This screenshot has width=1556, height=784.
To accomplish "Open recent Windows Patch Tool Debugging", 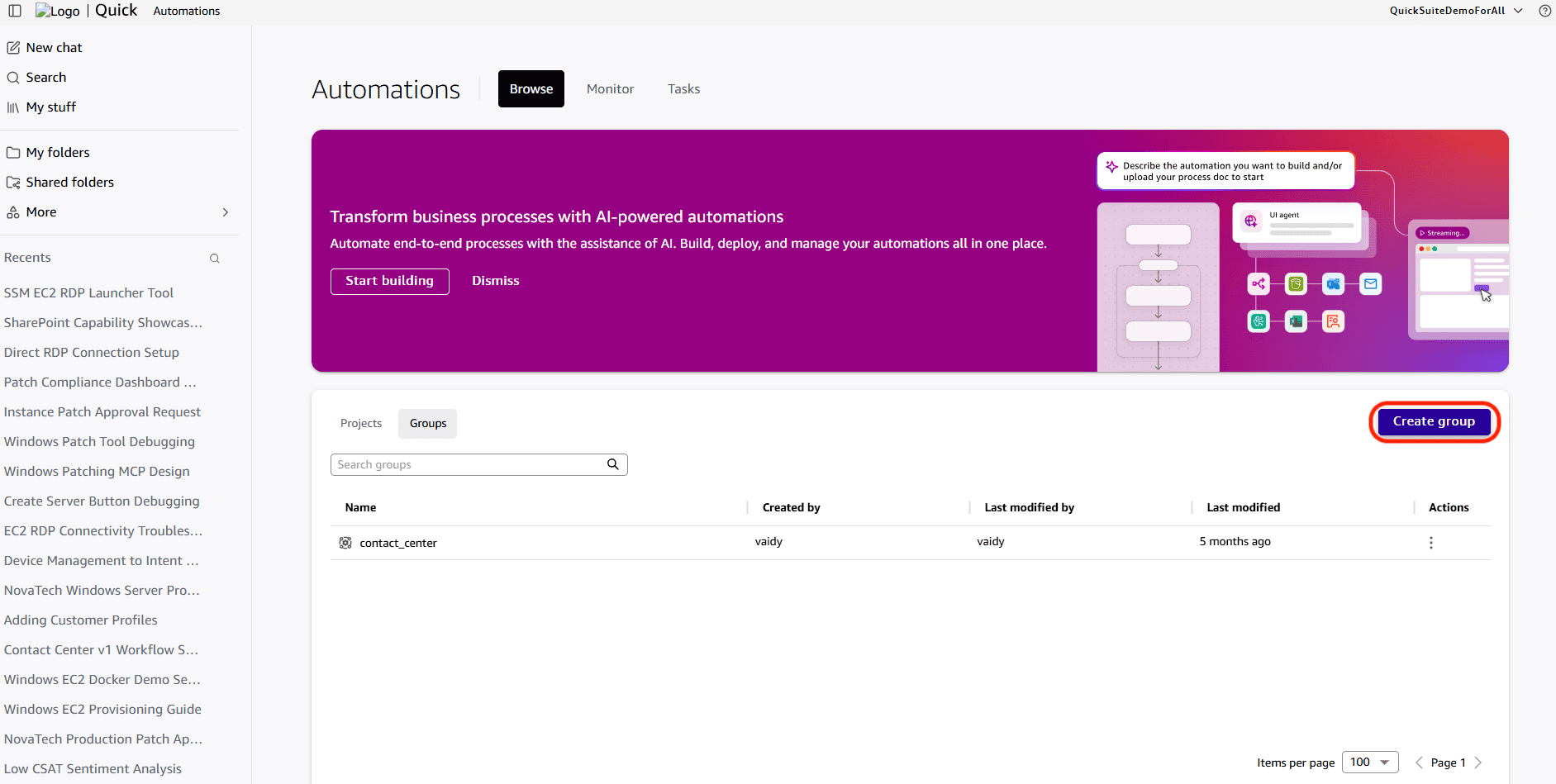I will point(100,442).
